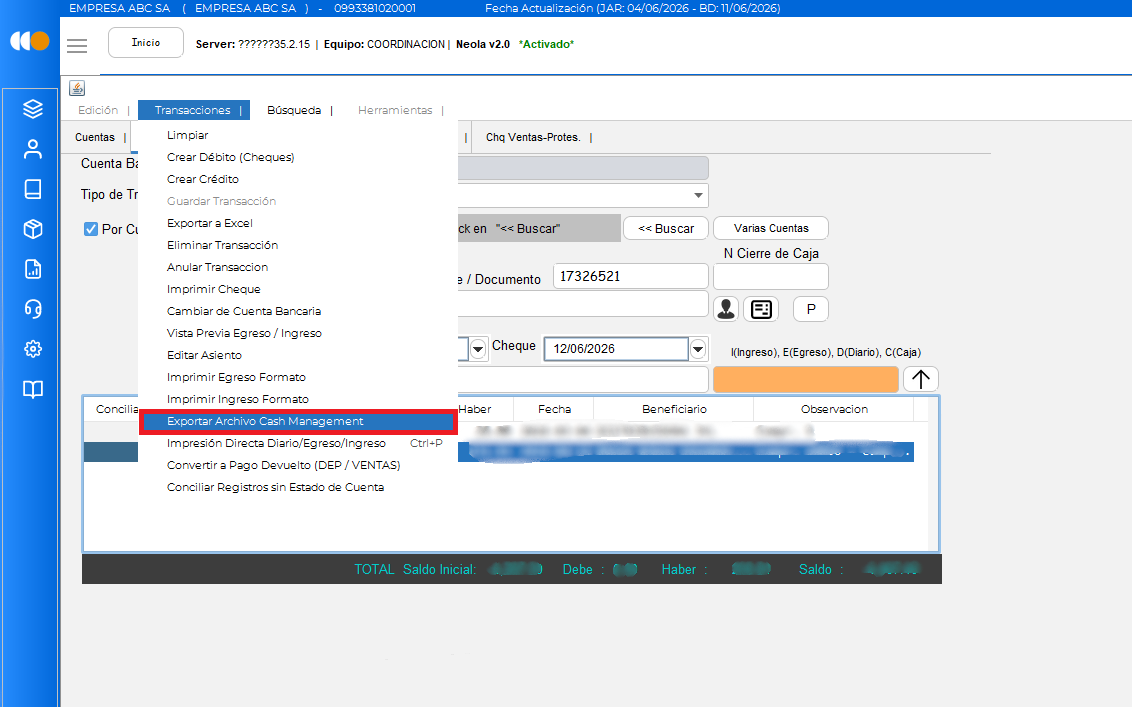Screen dimensions: 1132x707
Task: Click the Neola logo icon
Action: coord(30,41)
